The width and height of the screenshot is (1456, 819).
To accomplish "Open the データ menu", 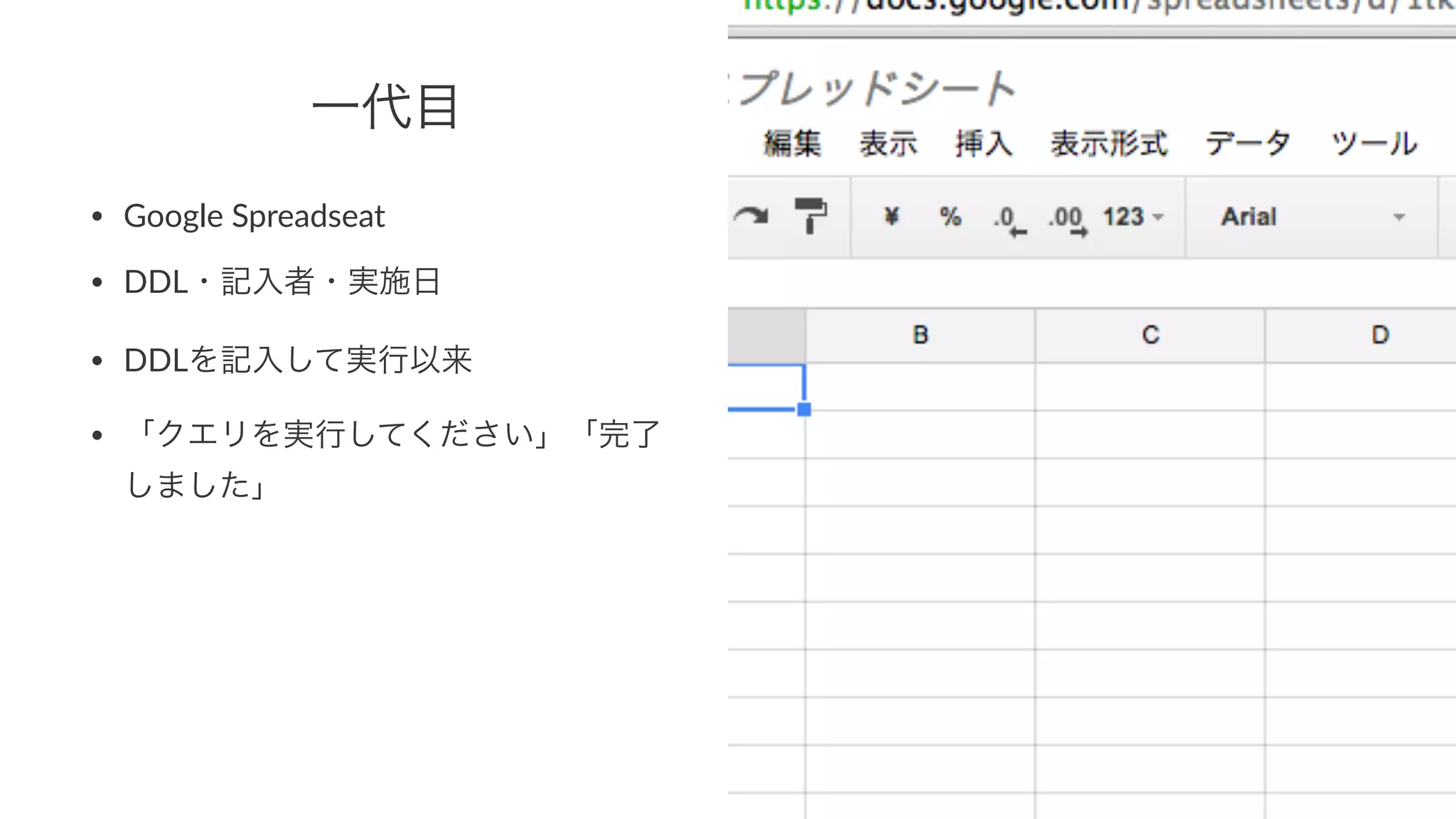I will click(x=1248, y=143).
